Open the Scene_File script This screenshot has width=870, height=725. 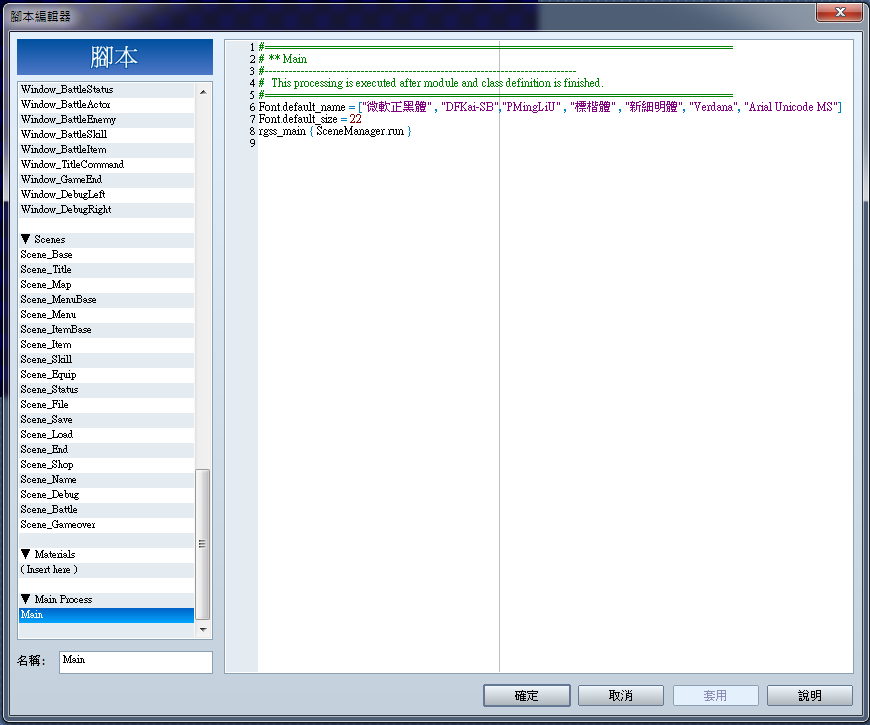coord(107,404)
